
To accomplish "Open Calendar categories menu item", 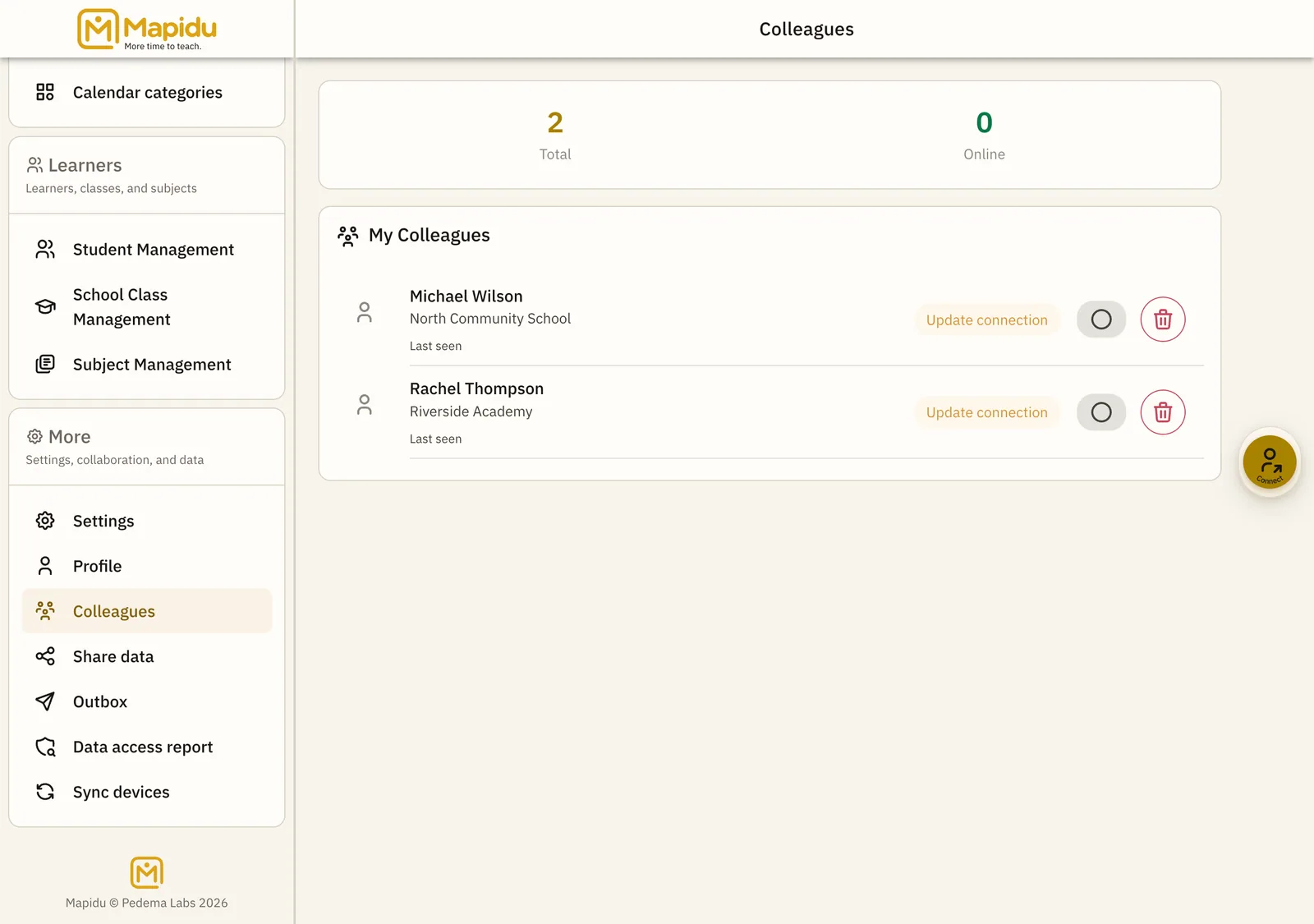I will 147,92.
